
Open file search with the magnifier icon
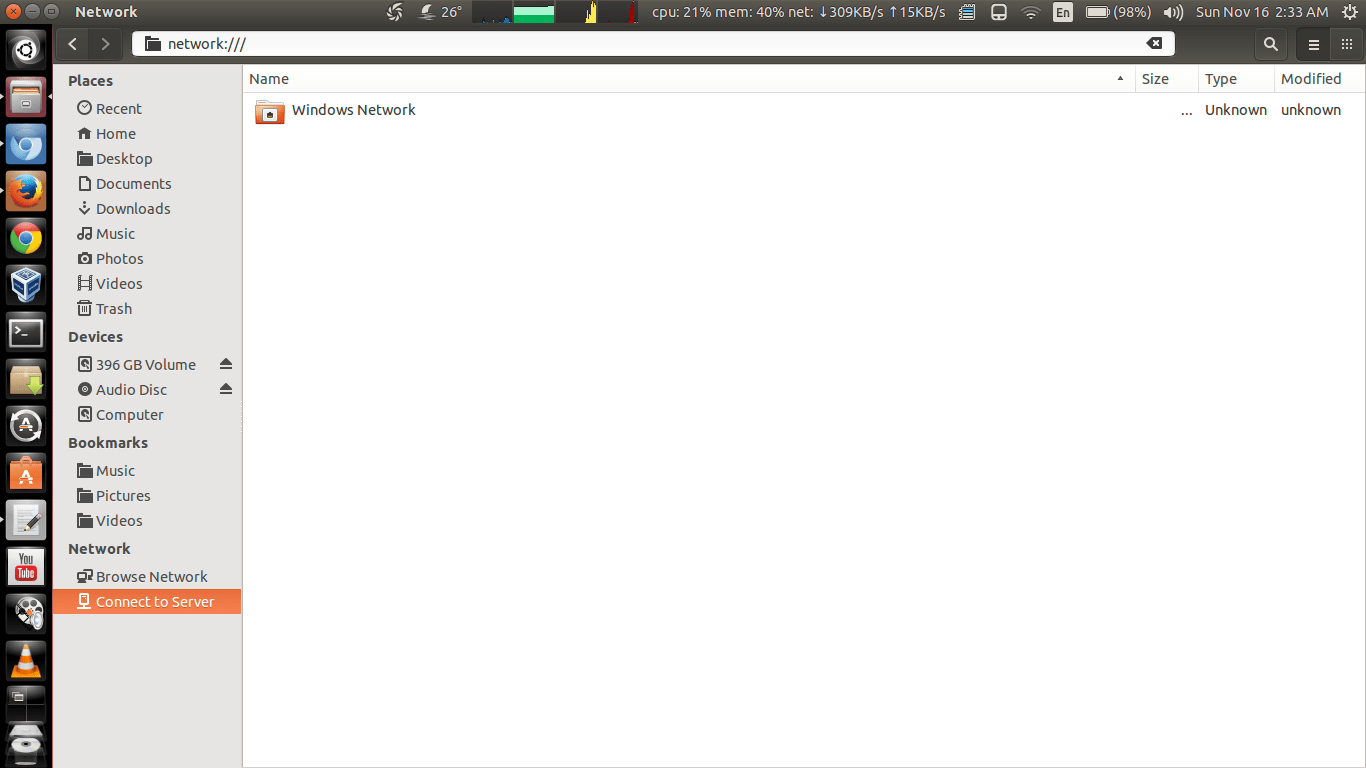pyautogui.click(x=1270, y=44)
